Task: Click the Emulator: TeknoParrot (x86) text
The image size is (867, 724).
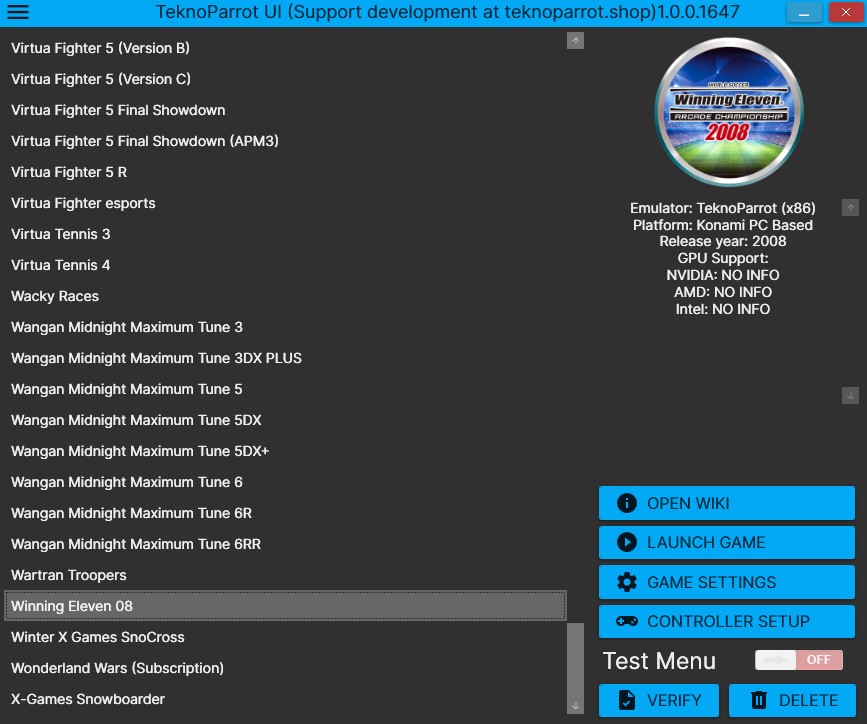Action: coord(723,208)
